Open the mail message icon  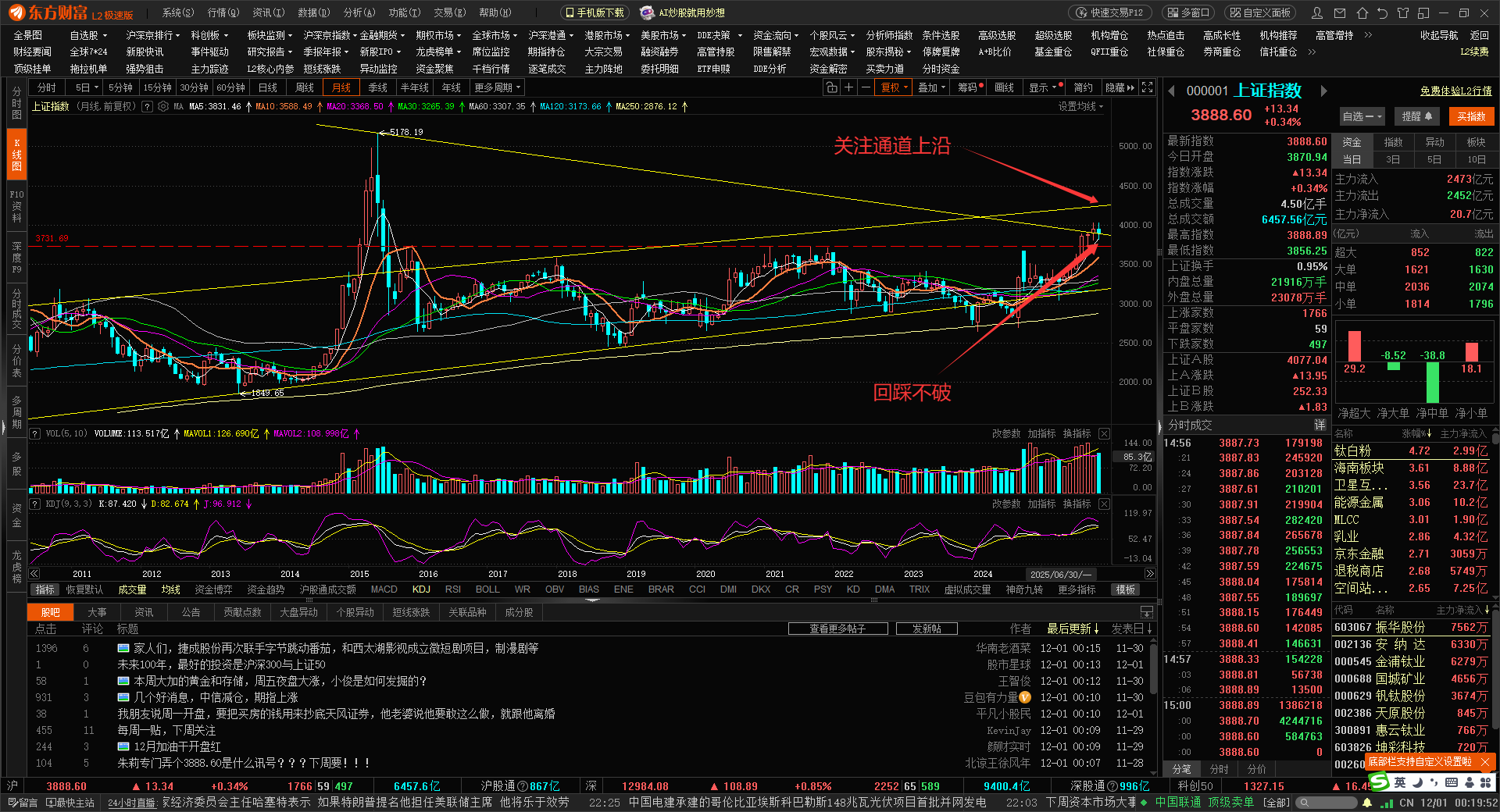pos(1340,13)
